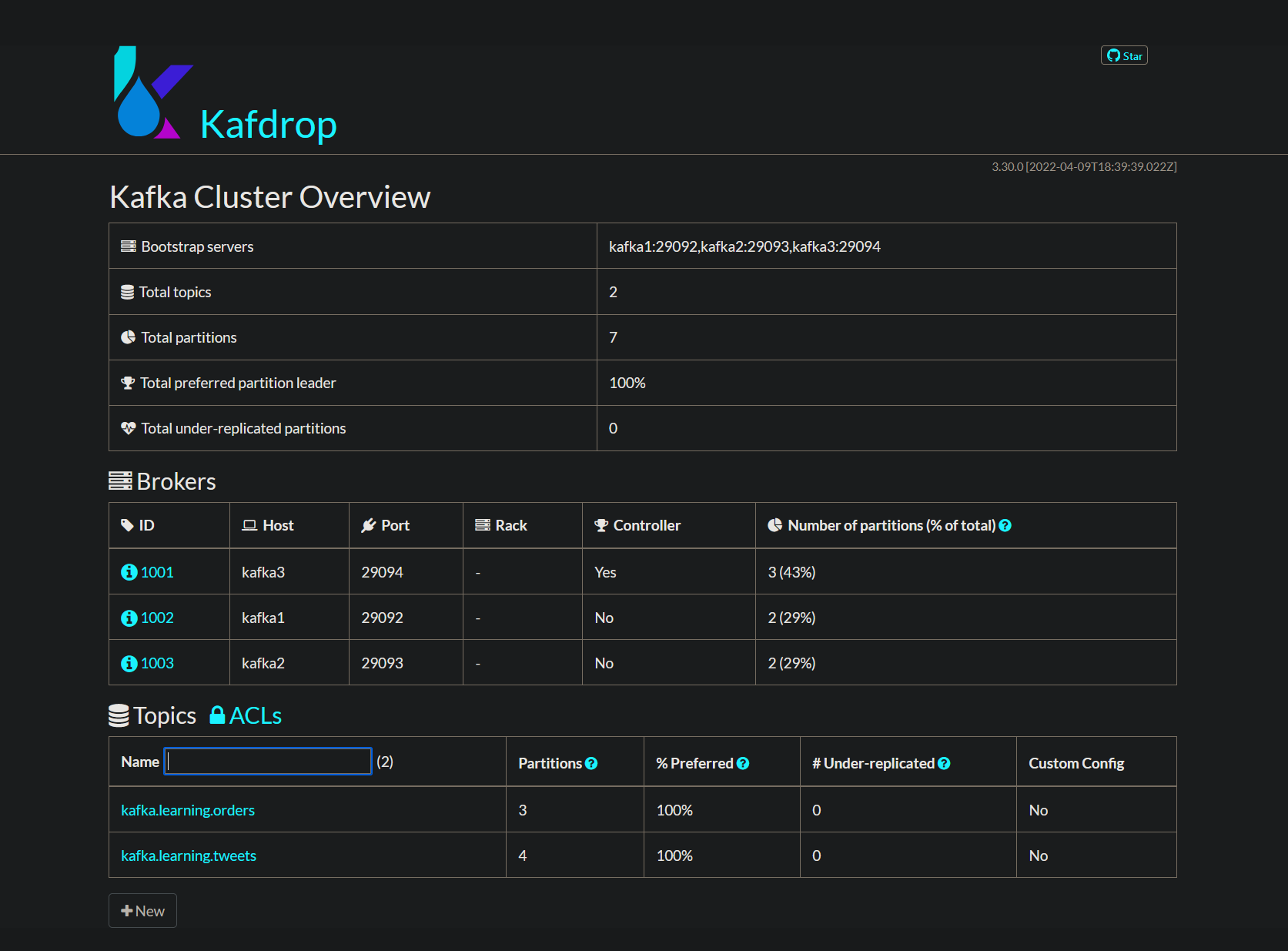1288x951 pixels.
Task: Click info icon beside broker 1002
Action: (129, 618)
